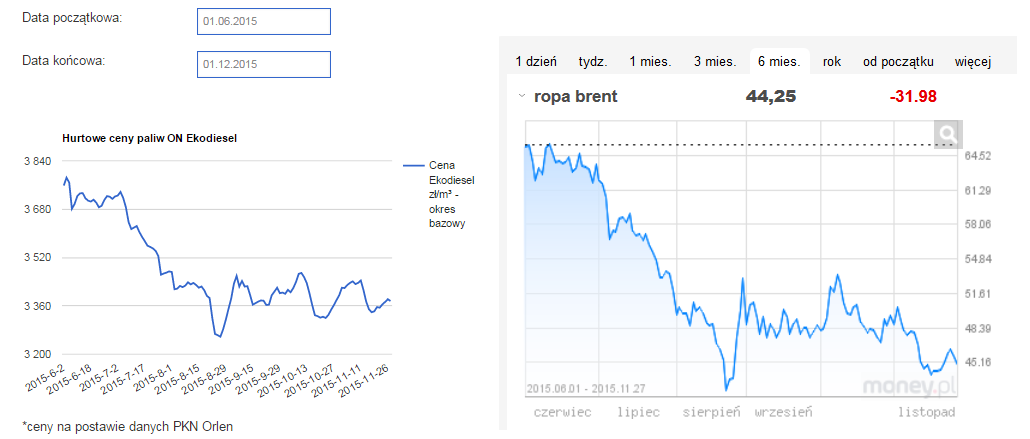Click the red -31.98 change value

pyautogui.click(x=913, y=97)
